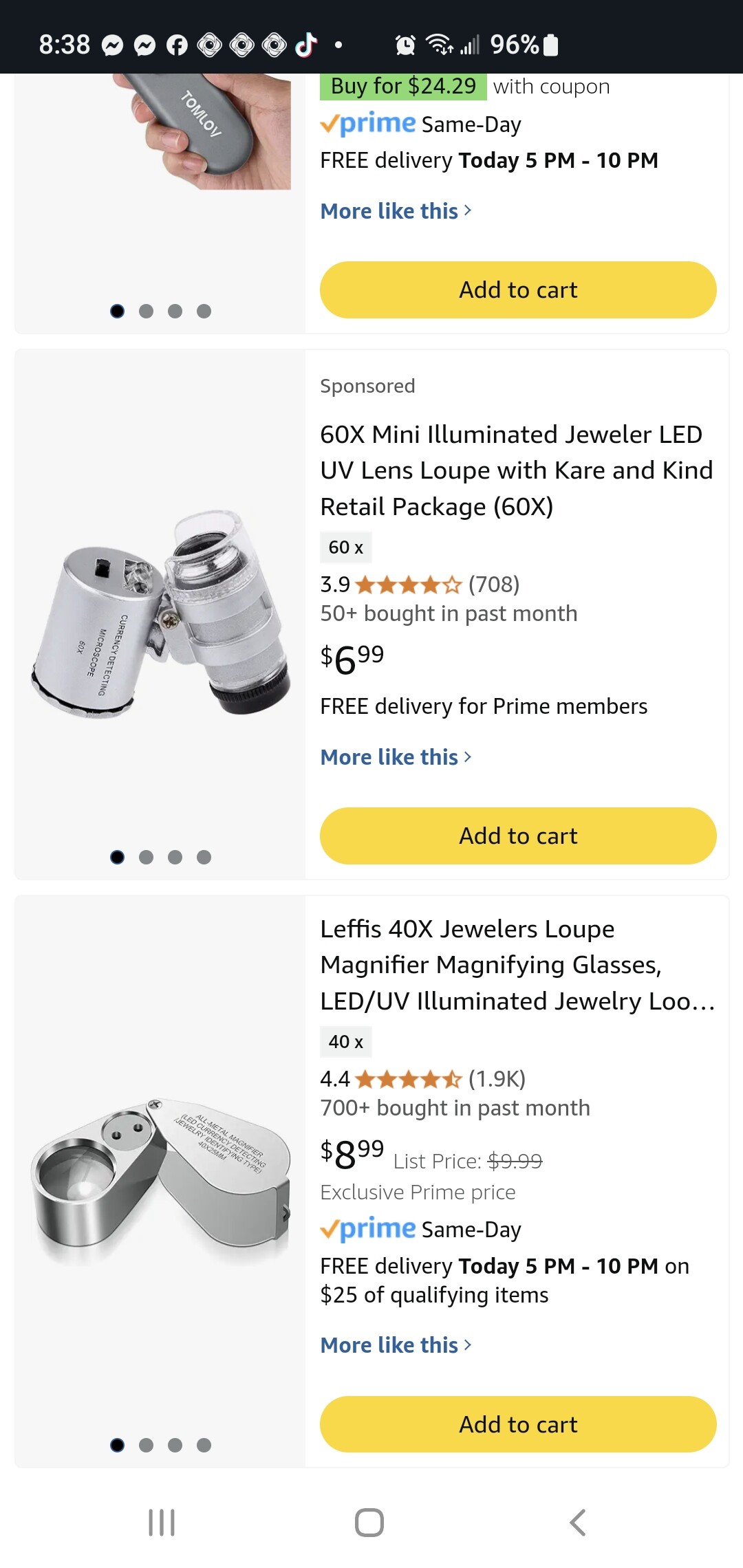Select second image dot for 60X Mini loupe
The width and height of the screenshot is (743, 1568).
[x=146, y=857]
